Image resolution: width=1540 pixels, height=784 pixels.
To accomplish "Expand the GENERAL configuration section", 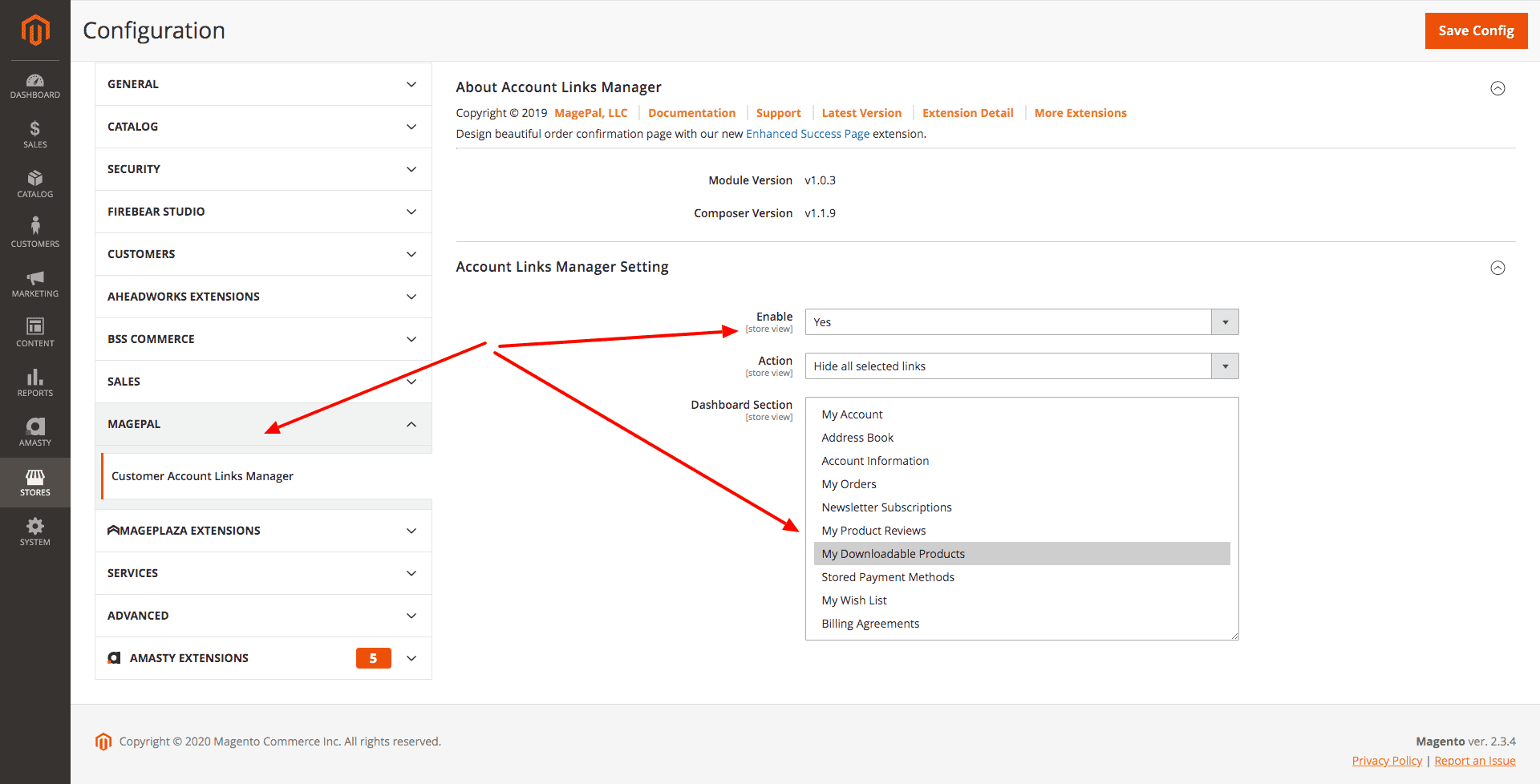I will 262,83.
